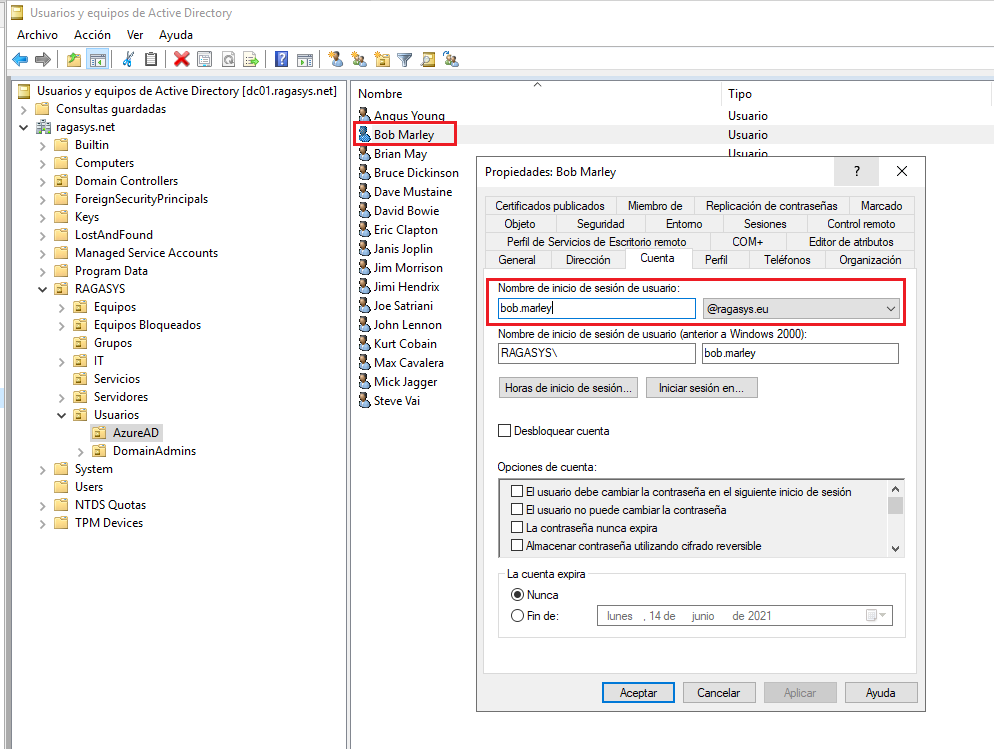Select the Create New Organizational Unit icon
Screen dimensions: 994x749
pos(382,59)
